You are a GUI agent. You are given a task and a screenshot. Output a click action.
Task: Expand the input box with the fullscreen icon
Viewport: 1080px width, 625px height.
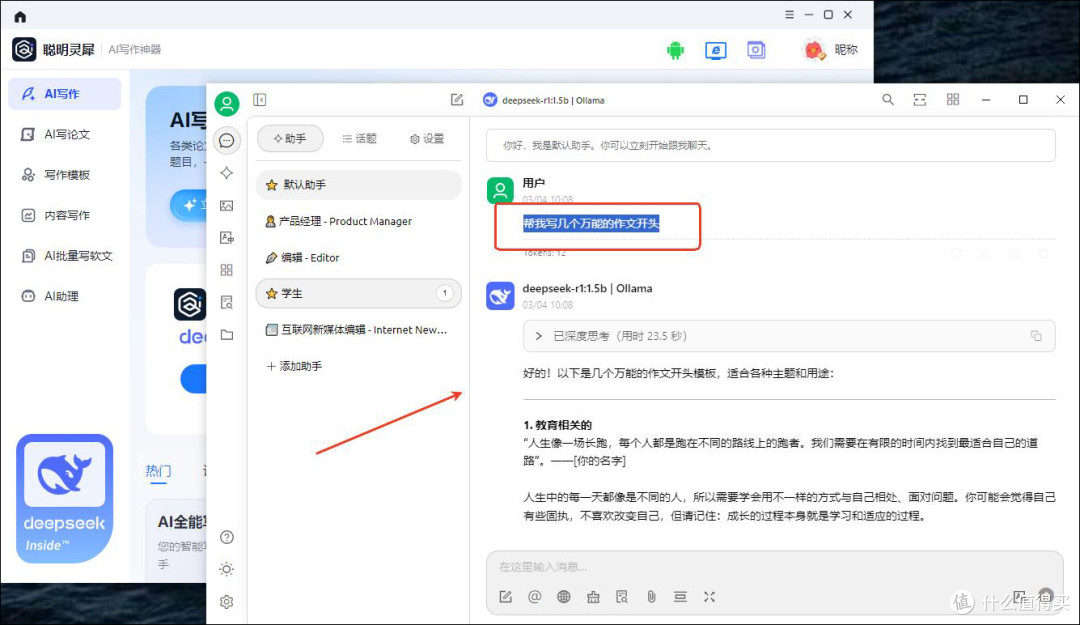[x=709, y=597]
